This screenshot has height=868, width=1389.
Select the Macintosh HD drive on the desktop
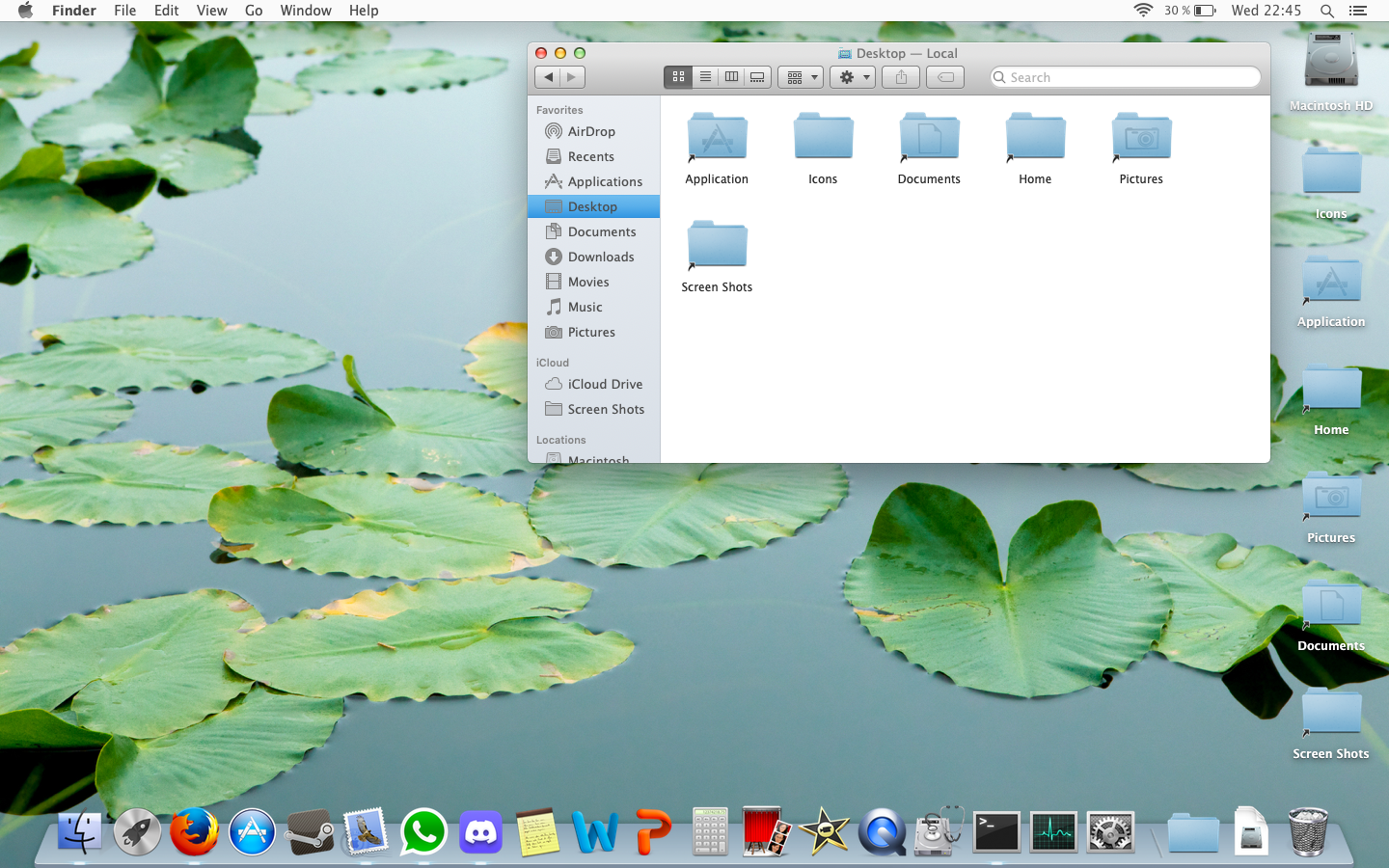(x=1331, y=71)
